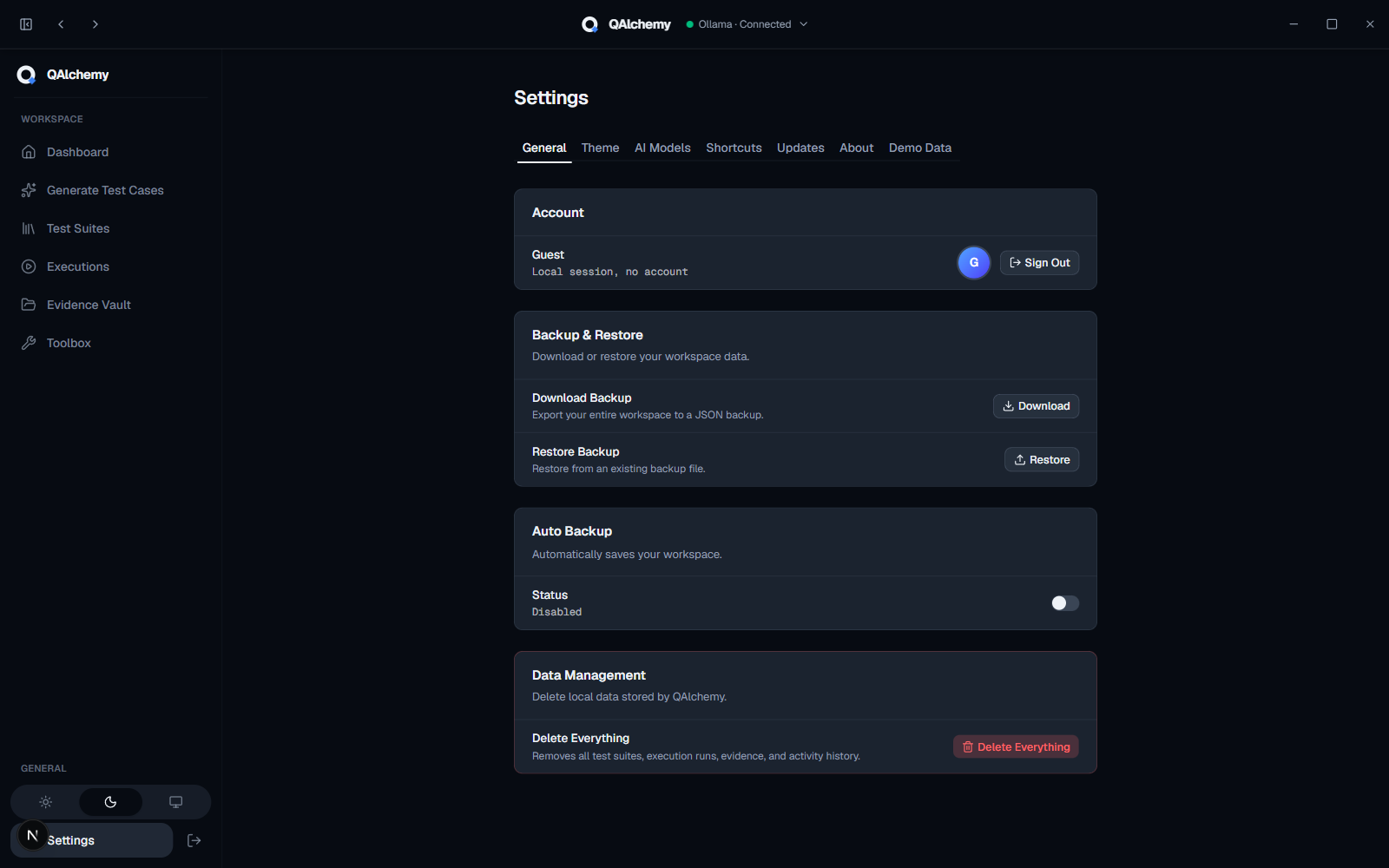
Task: Click the N user avatar
Action: click(x=32, y=836)
